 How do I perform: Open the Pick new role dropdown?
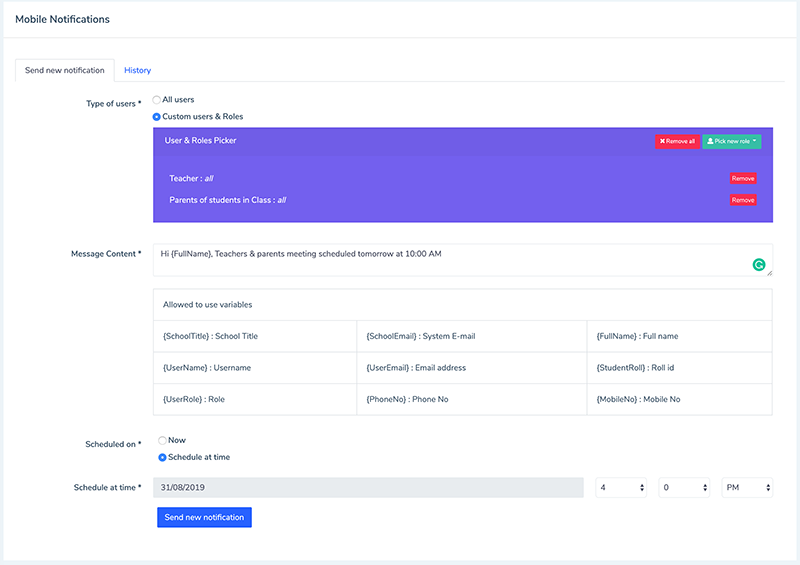[x=732, y=141]
